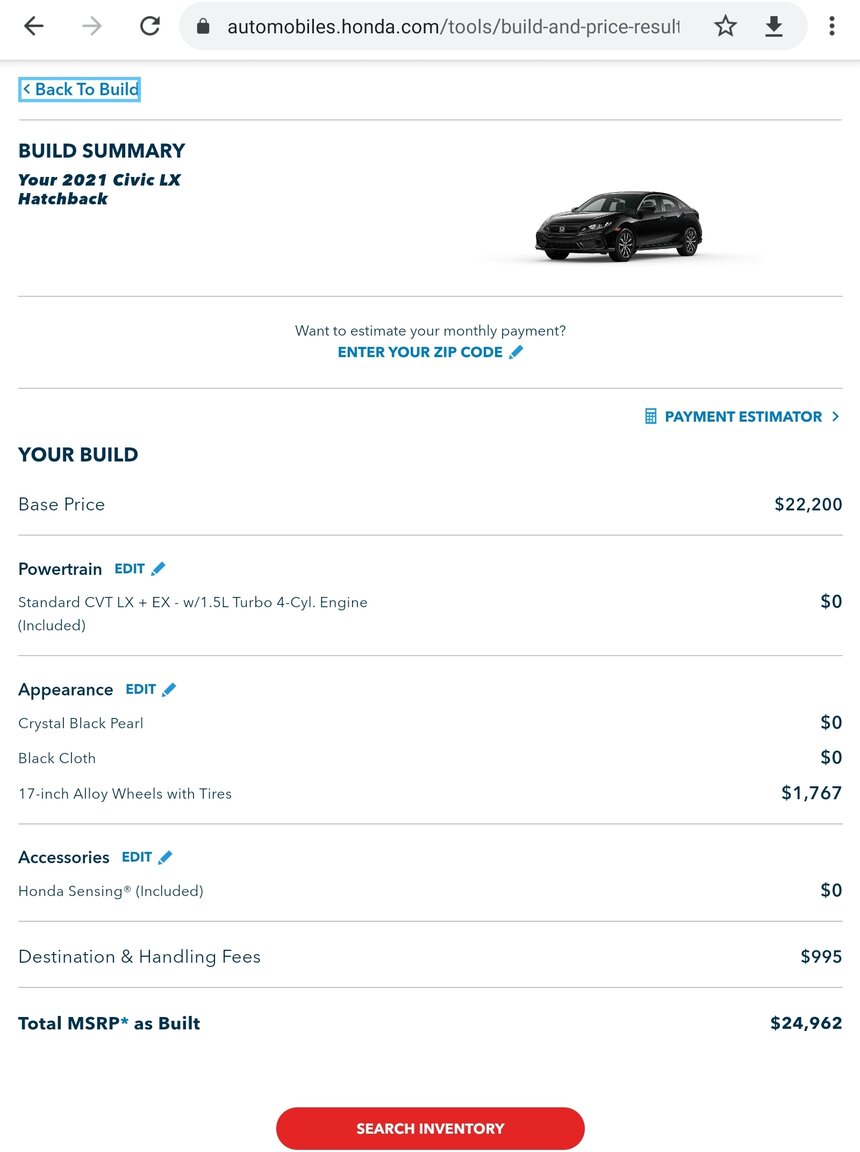
Task: Edit the Accessories section
Action: 136,857
